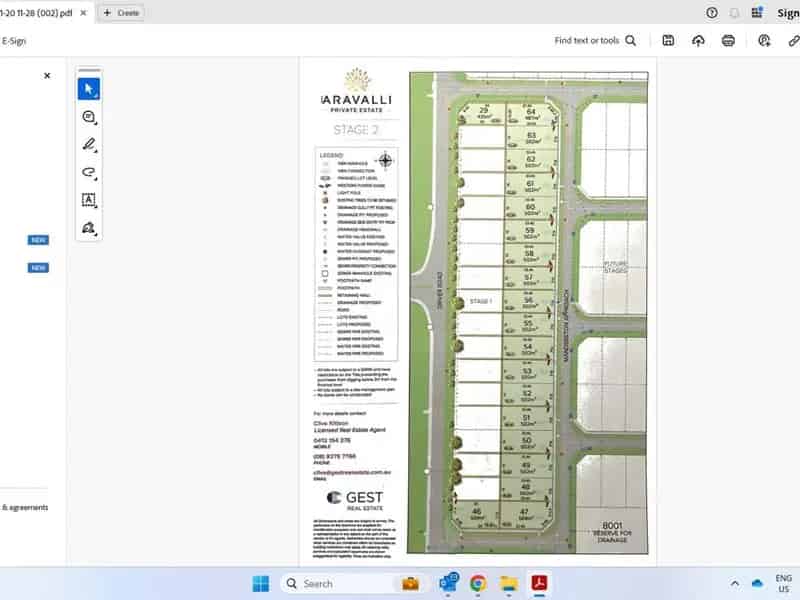
Task: Click the agent email link in PDF
Action: [x=352, y=472]
